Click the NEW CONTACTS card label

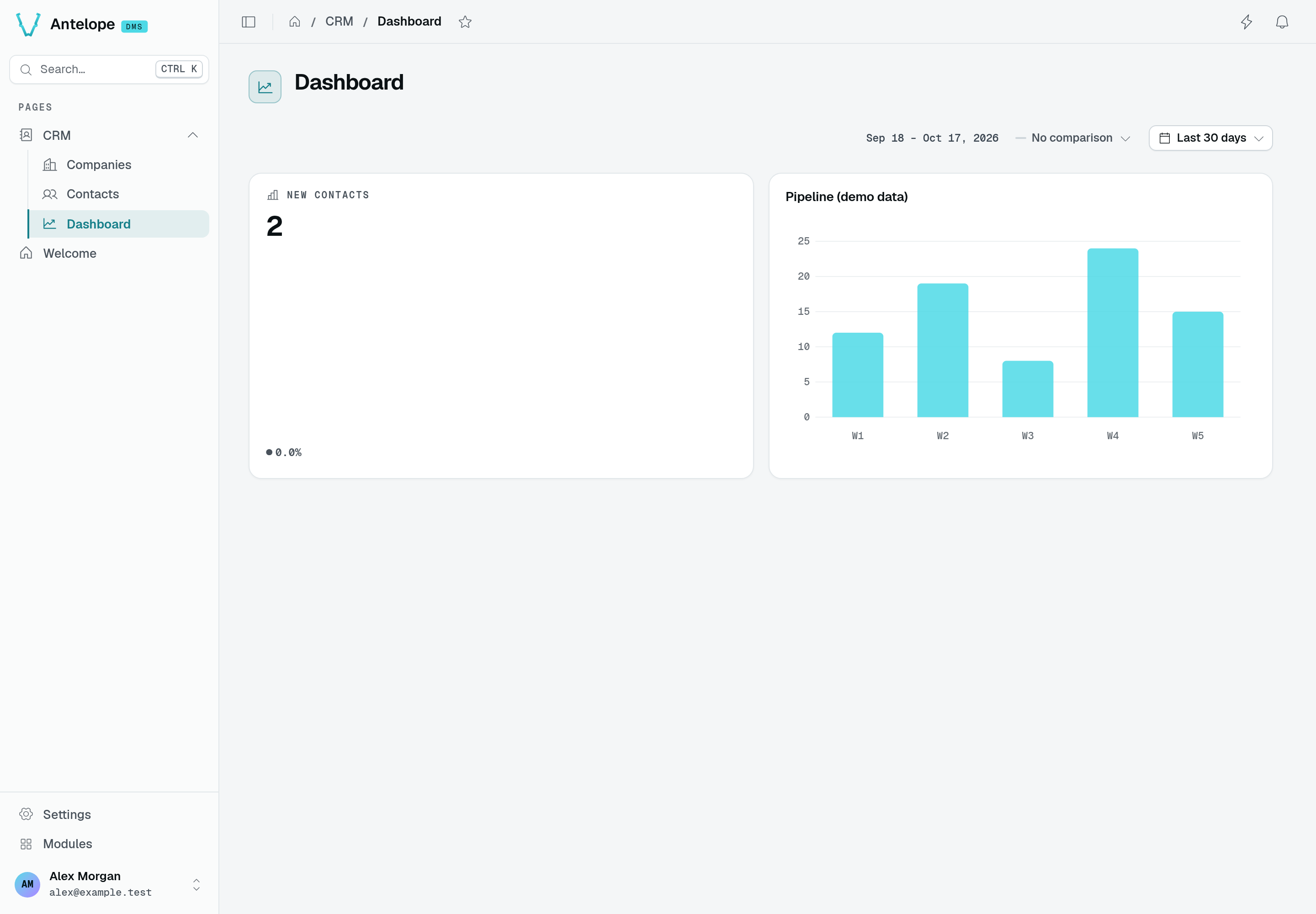coord(328,195)
